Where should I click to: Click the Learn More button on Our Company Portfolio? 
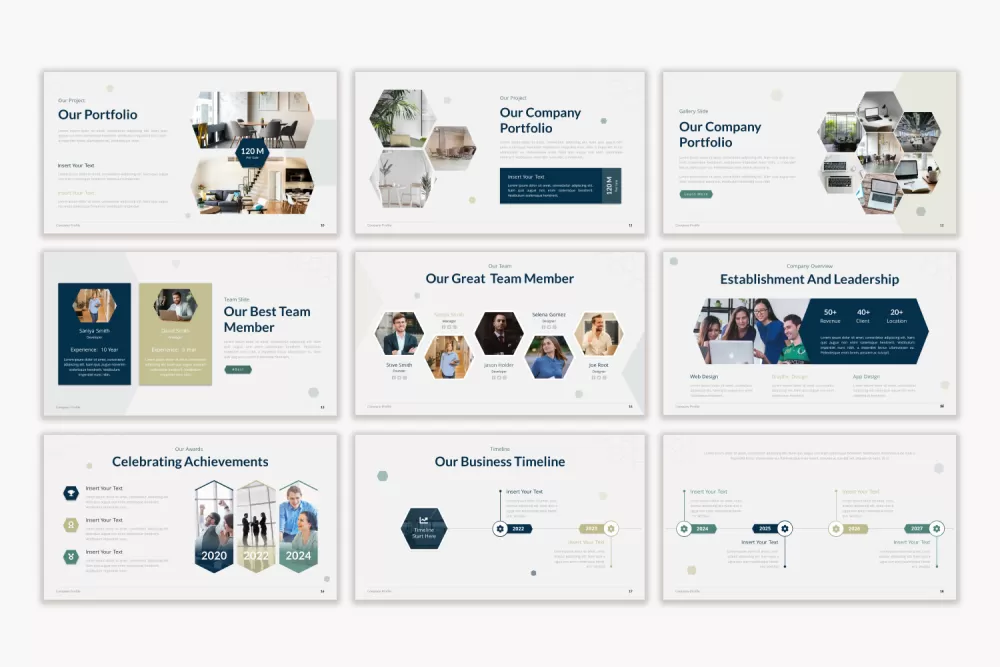(x=694, y=194)
